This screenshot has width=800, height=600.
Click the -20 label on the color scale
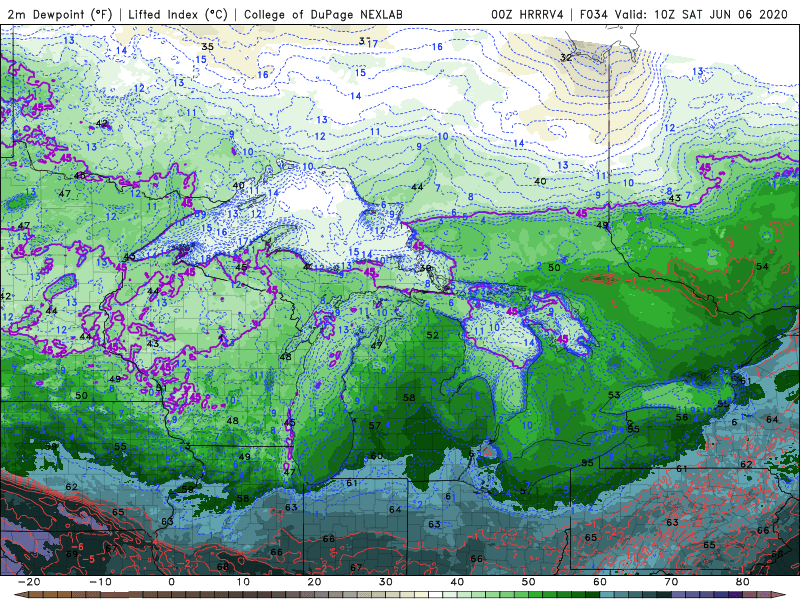coord(29,582)
